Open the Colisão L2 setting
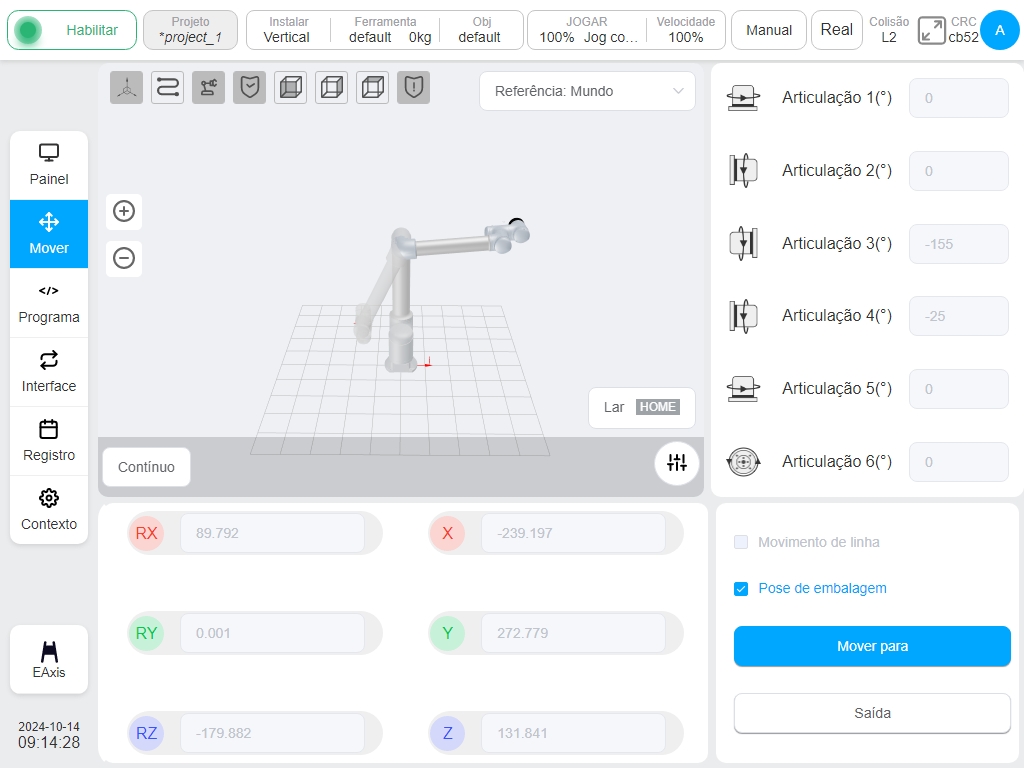Screen dimensions: 1024x768 click(888, 30)
